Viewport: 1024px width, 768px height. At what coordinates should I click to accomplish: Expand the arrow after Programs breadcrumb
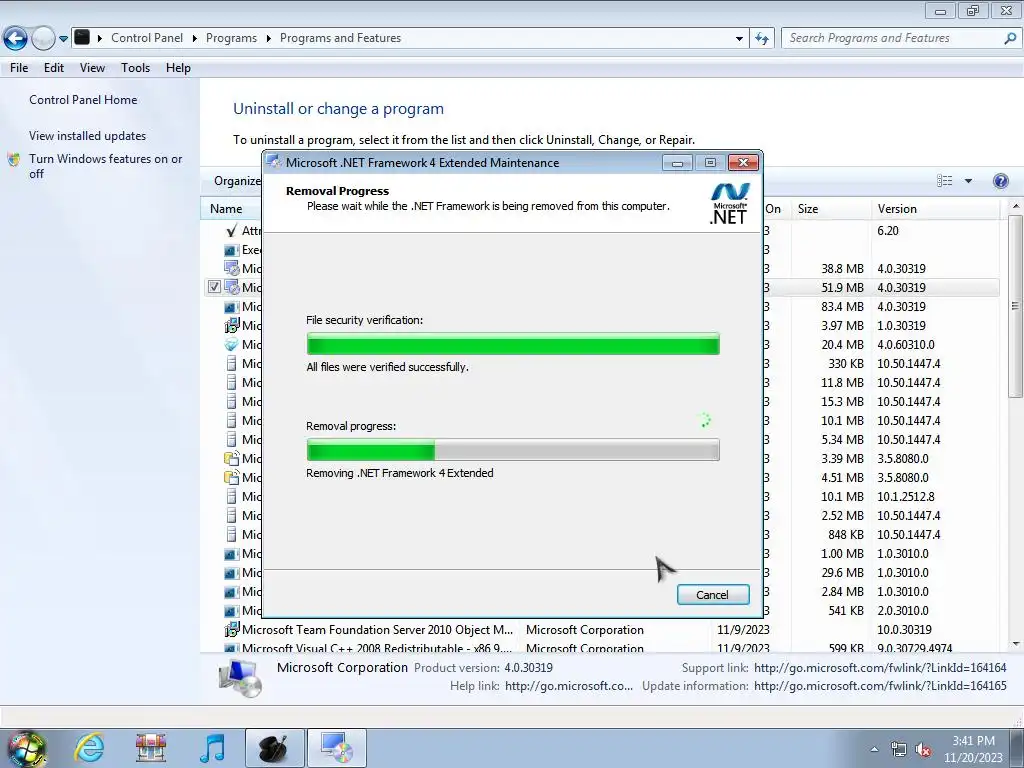point(268,38)
